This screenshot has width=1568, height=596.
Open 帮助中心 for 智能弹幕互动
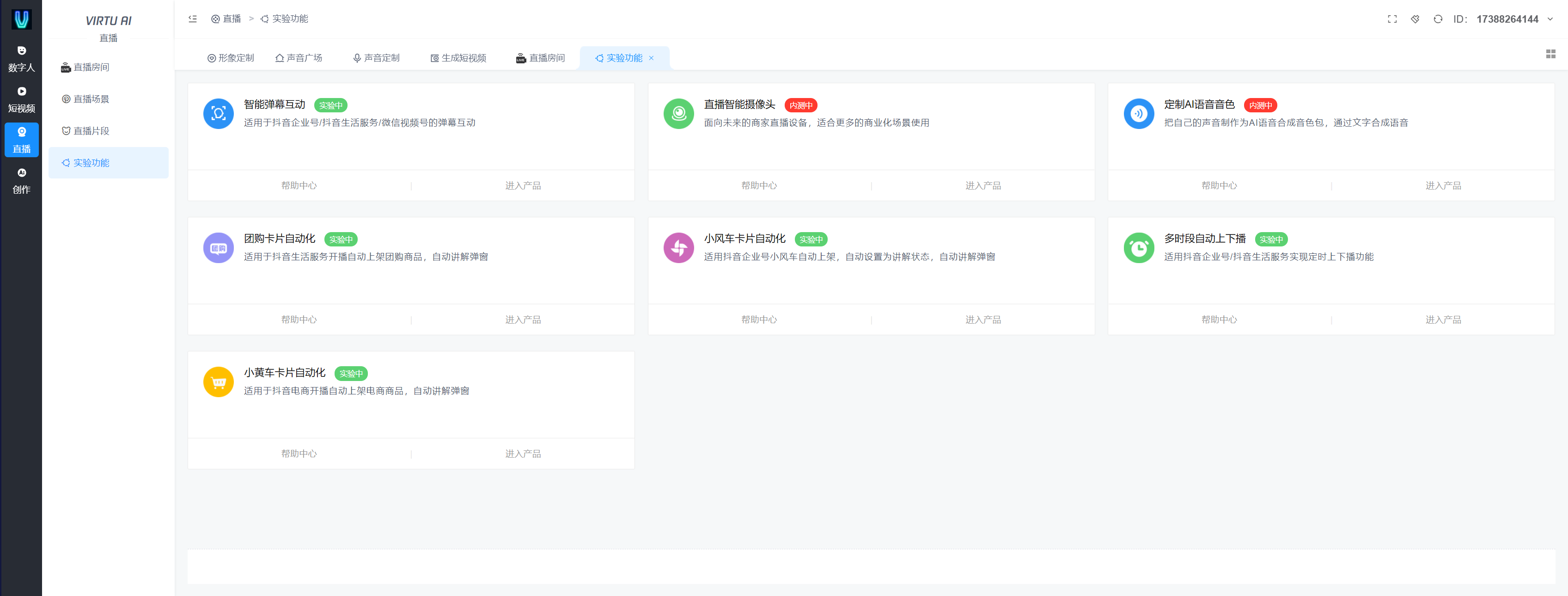point(299,186)
